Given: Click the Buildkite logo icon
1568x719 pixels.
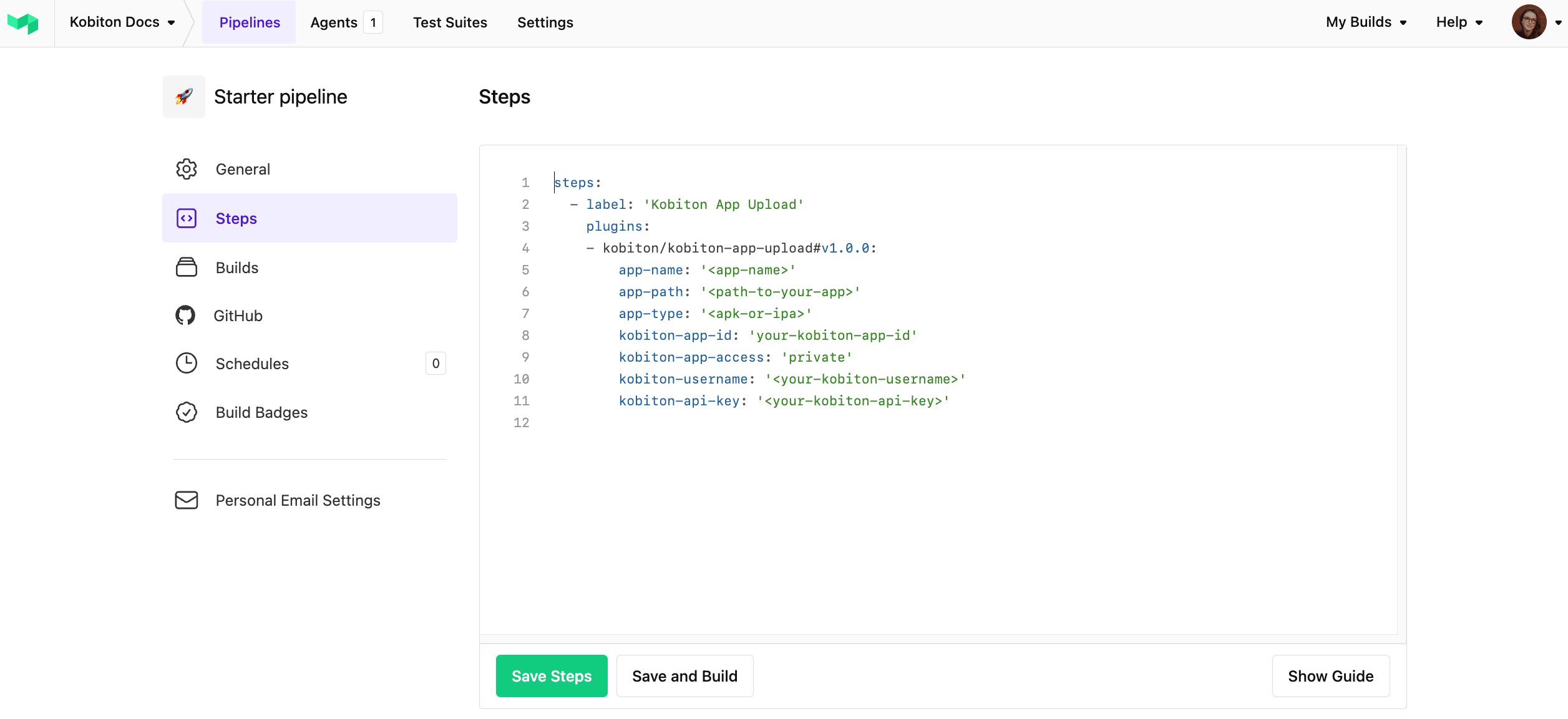Looking at the screenshot, I should [23, 23].
